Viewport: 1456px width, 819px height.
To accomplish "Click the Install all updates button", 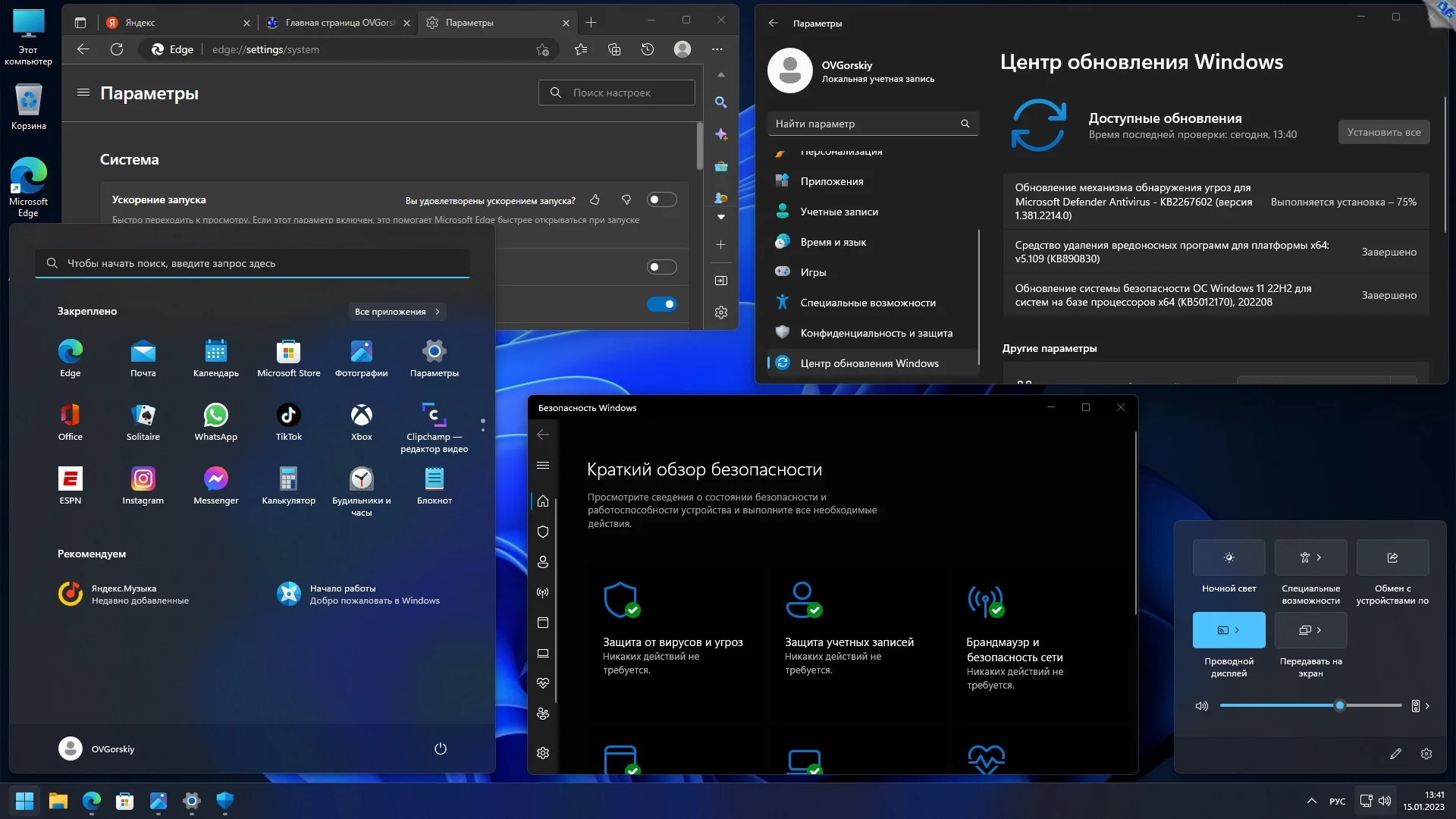I will pos(1383,132).
